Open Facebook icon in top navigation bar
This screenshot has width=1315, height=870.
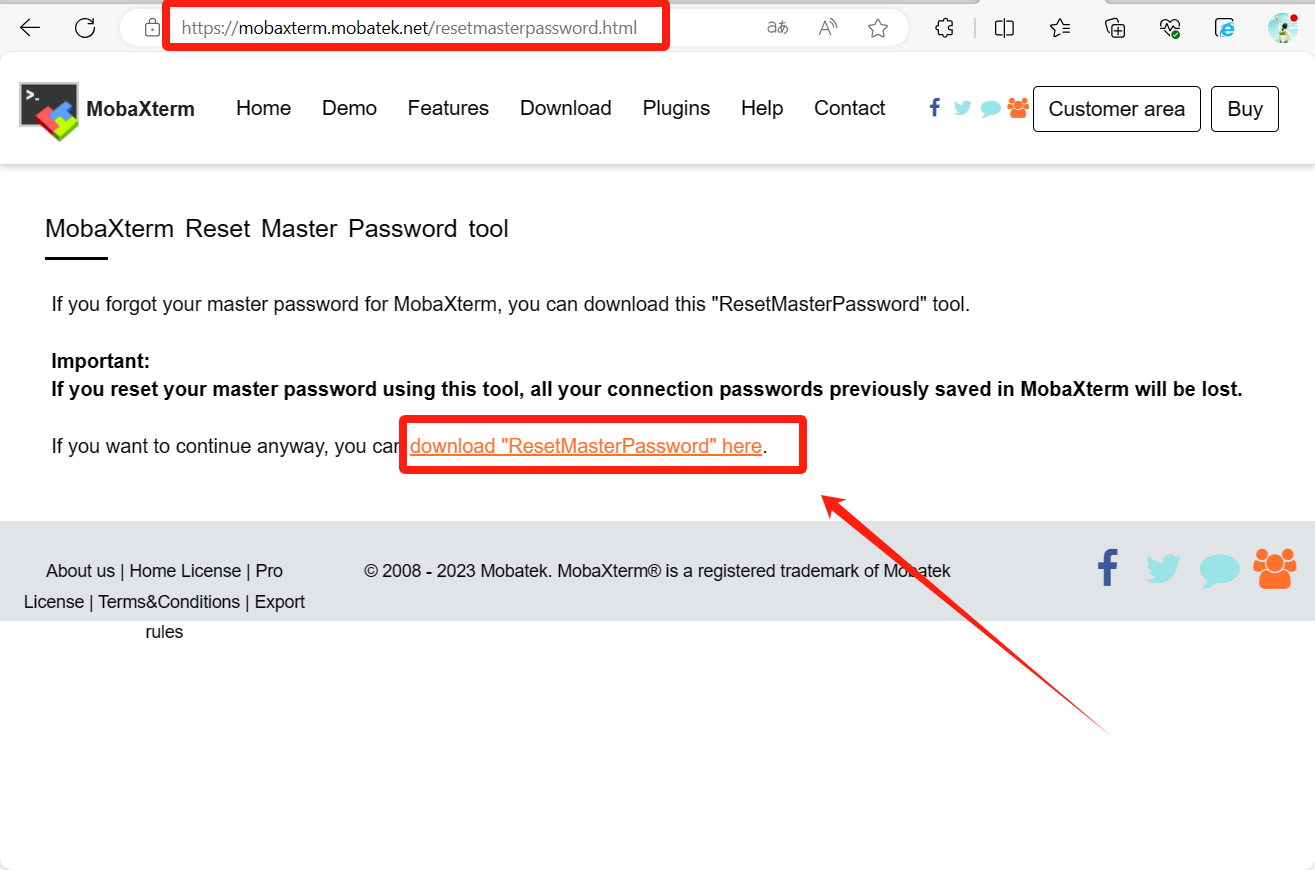935,108
